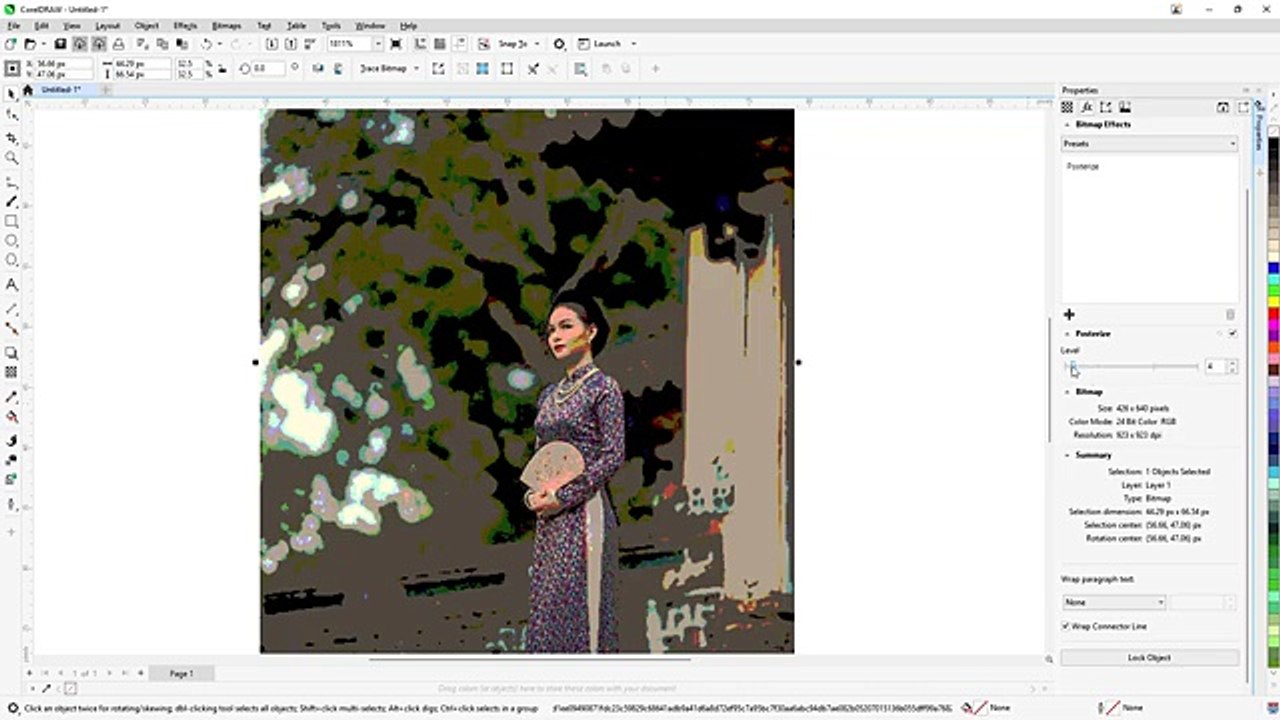This screenshot has width=1280, height=720.
Task: Open the Window menu
Action: tap(370, 26)
